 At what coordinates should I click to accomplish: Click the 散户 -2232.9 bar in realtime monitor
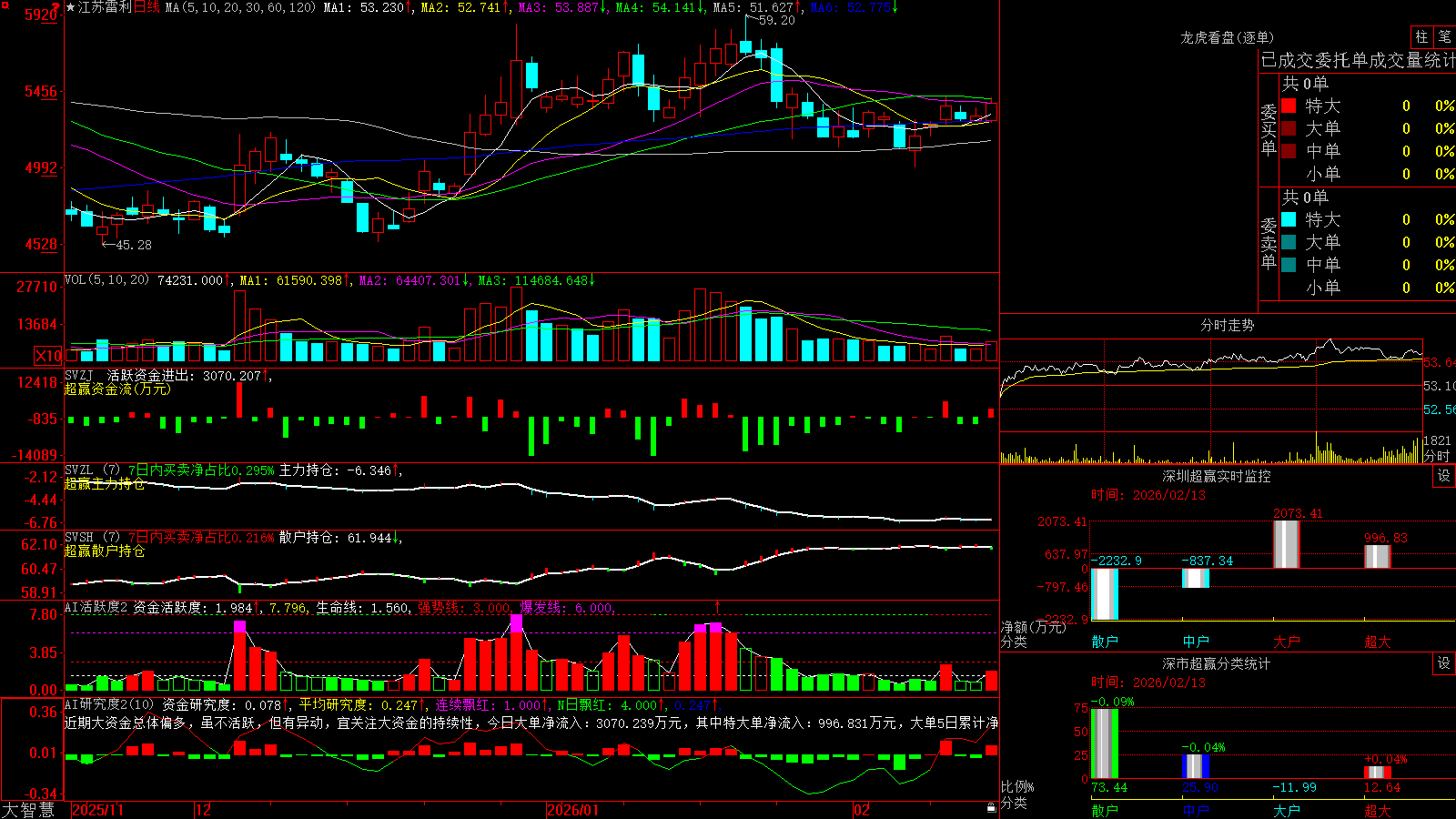(x=1105, y=594)
